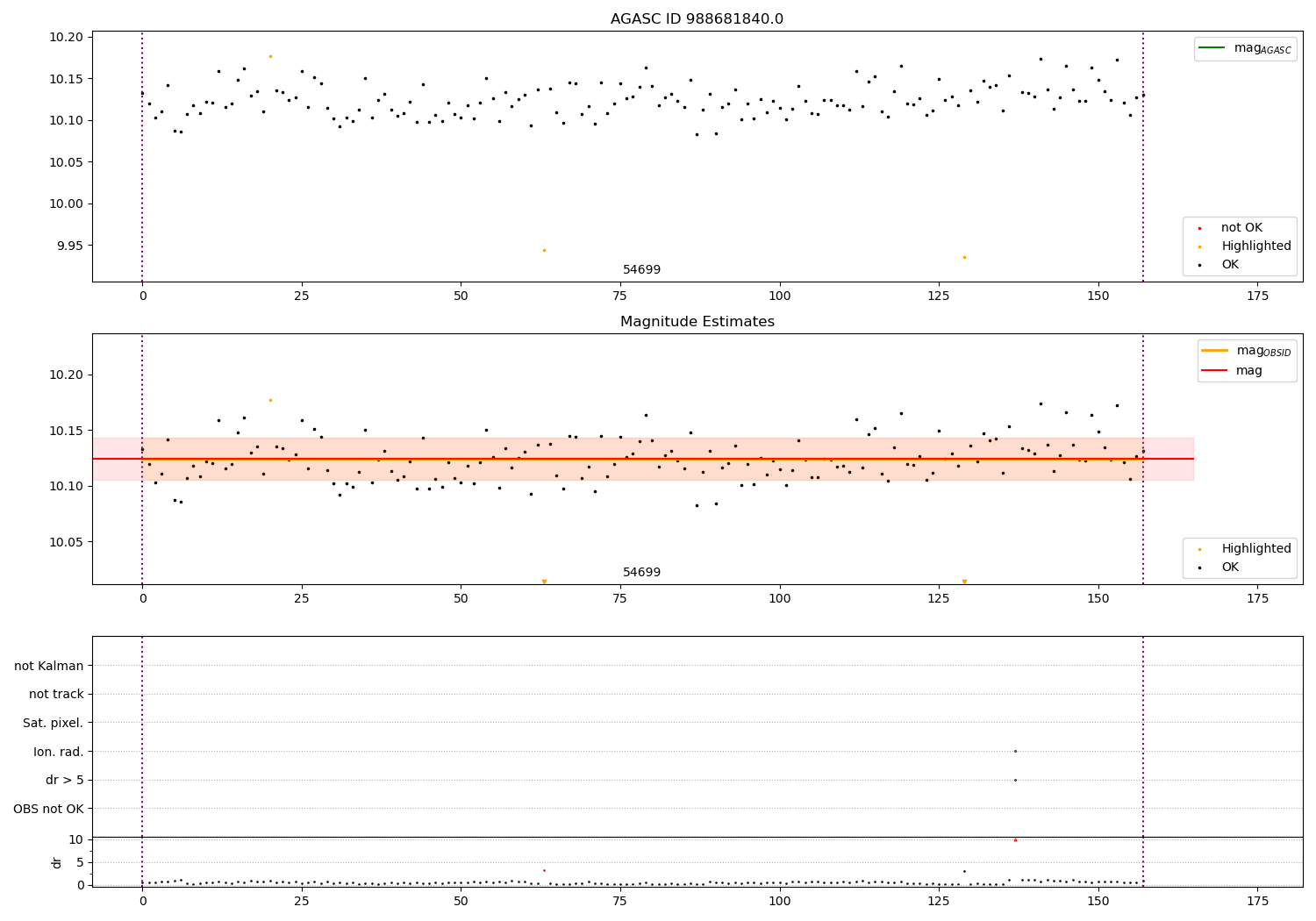Click the 'AGASC ID 988681840.0' plot title

click(x=697, y=19)
